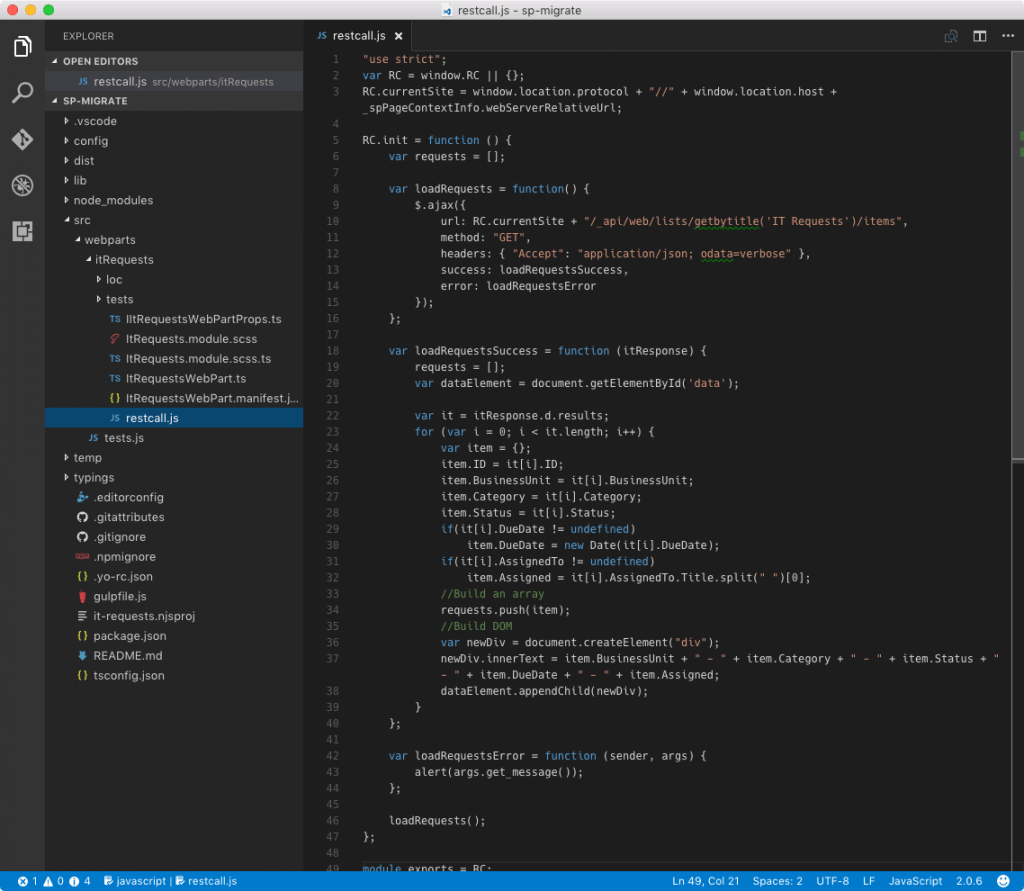Click Ln 49, Col 21 to go to line
Screen dimensions: 1024x891
tap(705, 881)
